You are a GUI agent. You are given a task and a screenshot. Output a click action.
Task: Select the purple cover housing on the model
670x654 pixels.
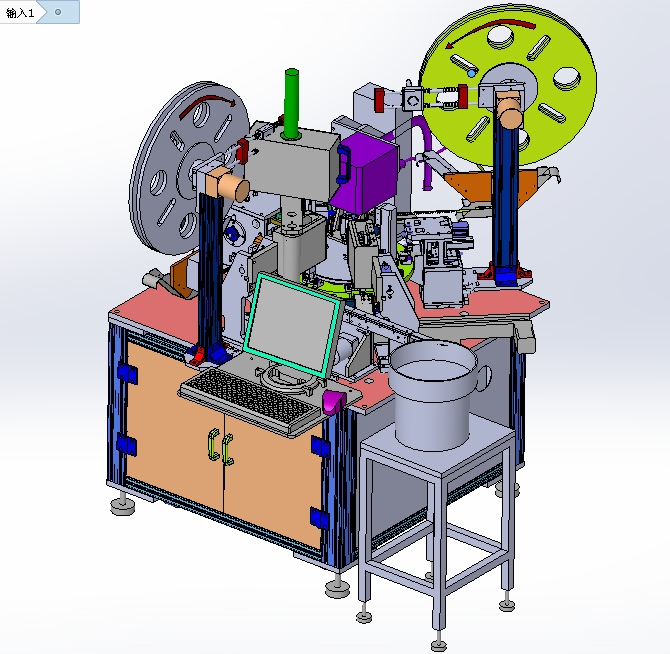click(x=363, y=173)
